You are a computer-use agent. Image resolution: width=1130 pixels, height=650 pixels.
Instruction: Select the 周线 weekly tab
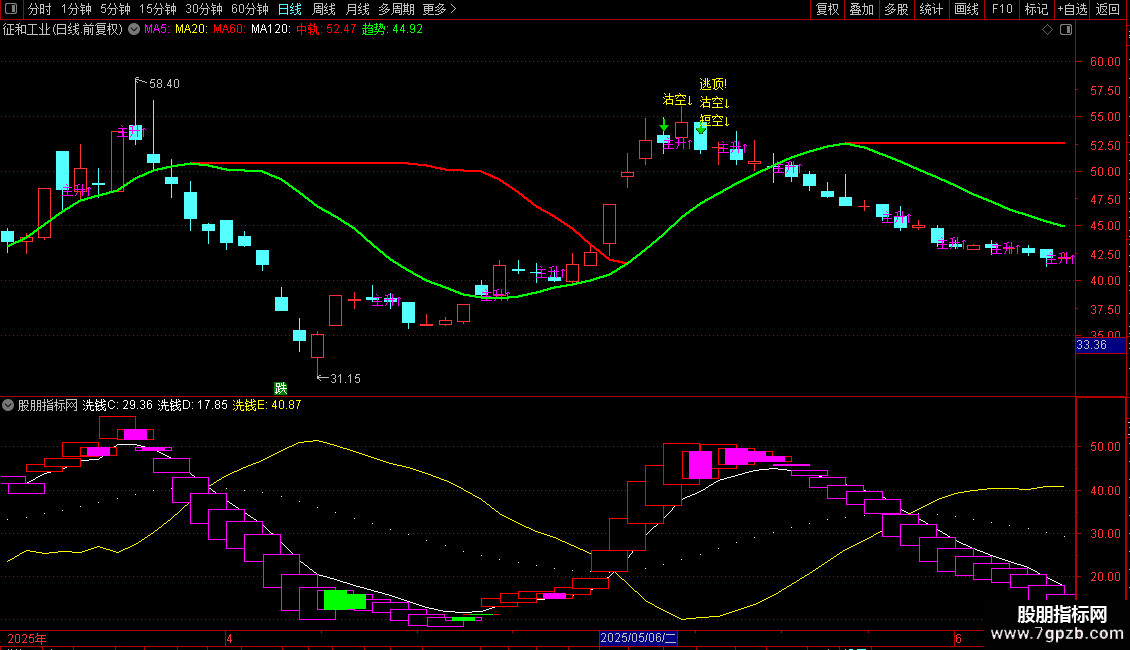pos(324,9)
